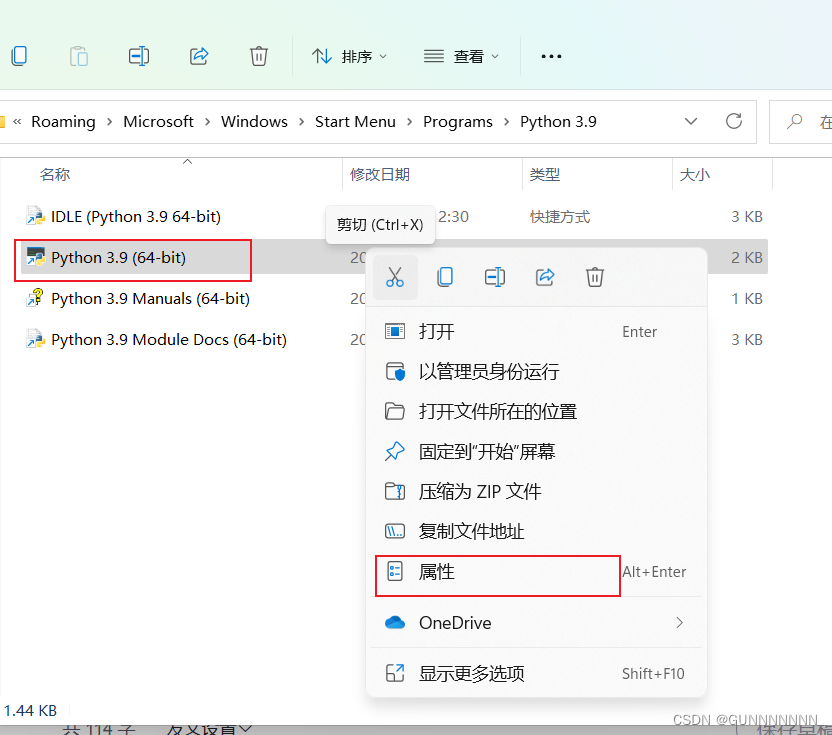Click the delete trash icon in the Explorer toolbar
The height and width of the screenshot is (735, 832).
click(259, 56)
